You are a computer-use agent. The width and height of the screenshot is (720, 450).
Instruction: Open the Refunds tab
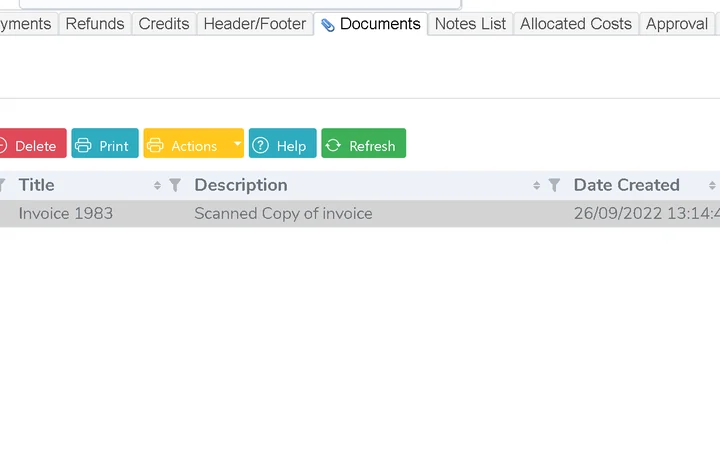pos(95,24)
